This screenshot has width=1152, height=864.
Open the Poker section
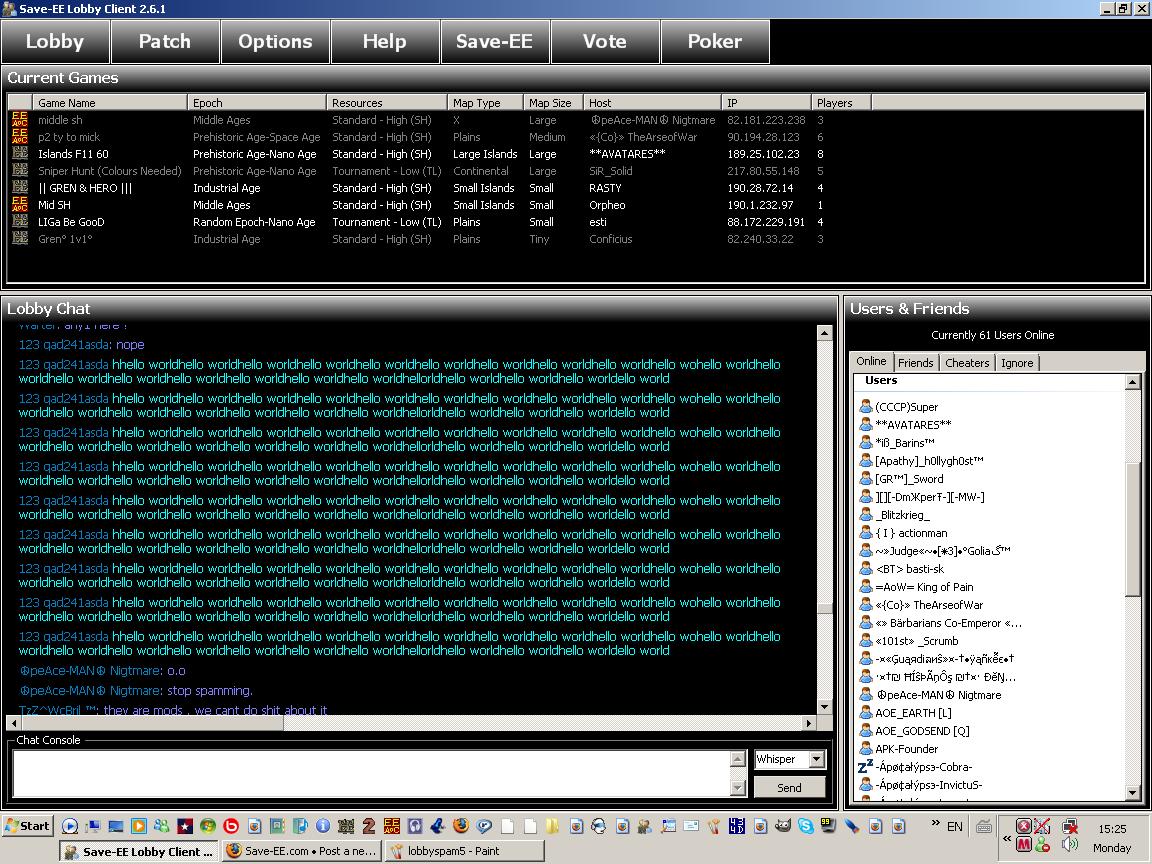(x=714, y=42)
